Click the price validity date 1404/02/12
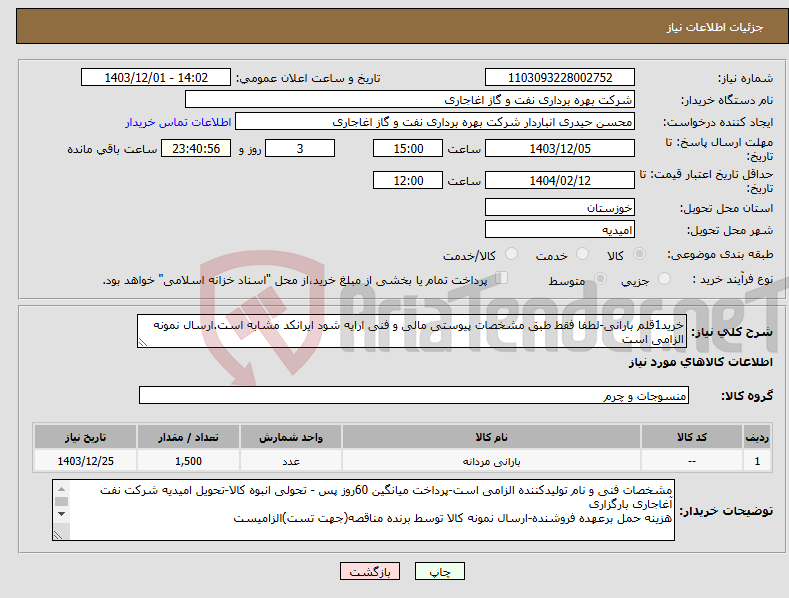The width and height of the screenshot is (789, 598). 560,180
